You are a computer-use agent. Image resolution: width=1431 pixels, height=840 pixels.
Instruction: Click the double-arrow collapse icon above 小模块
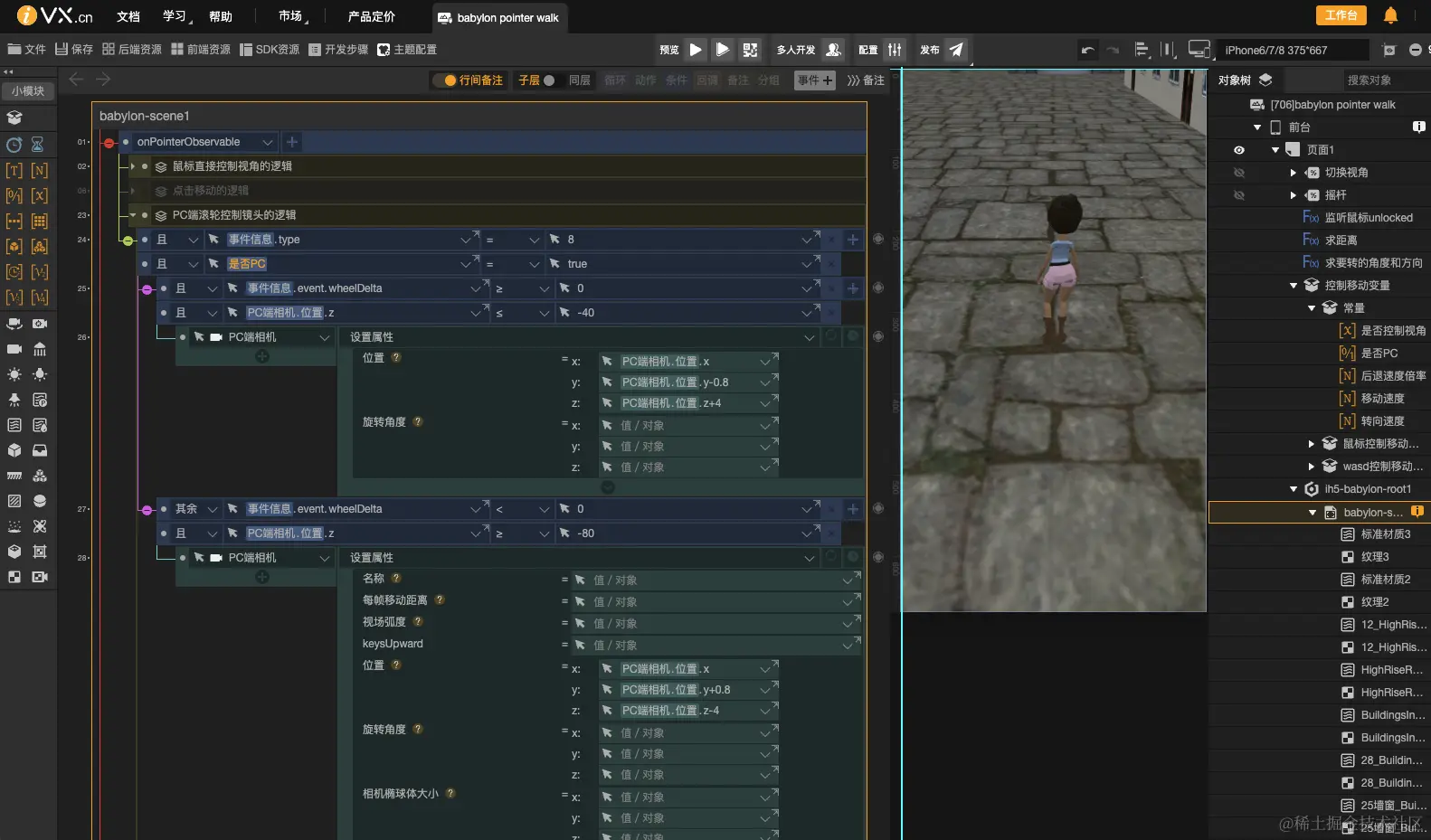pos(9,71)
